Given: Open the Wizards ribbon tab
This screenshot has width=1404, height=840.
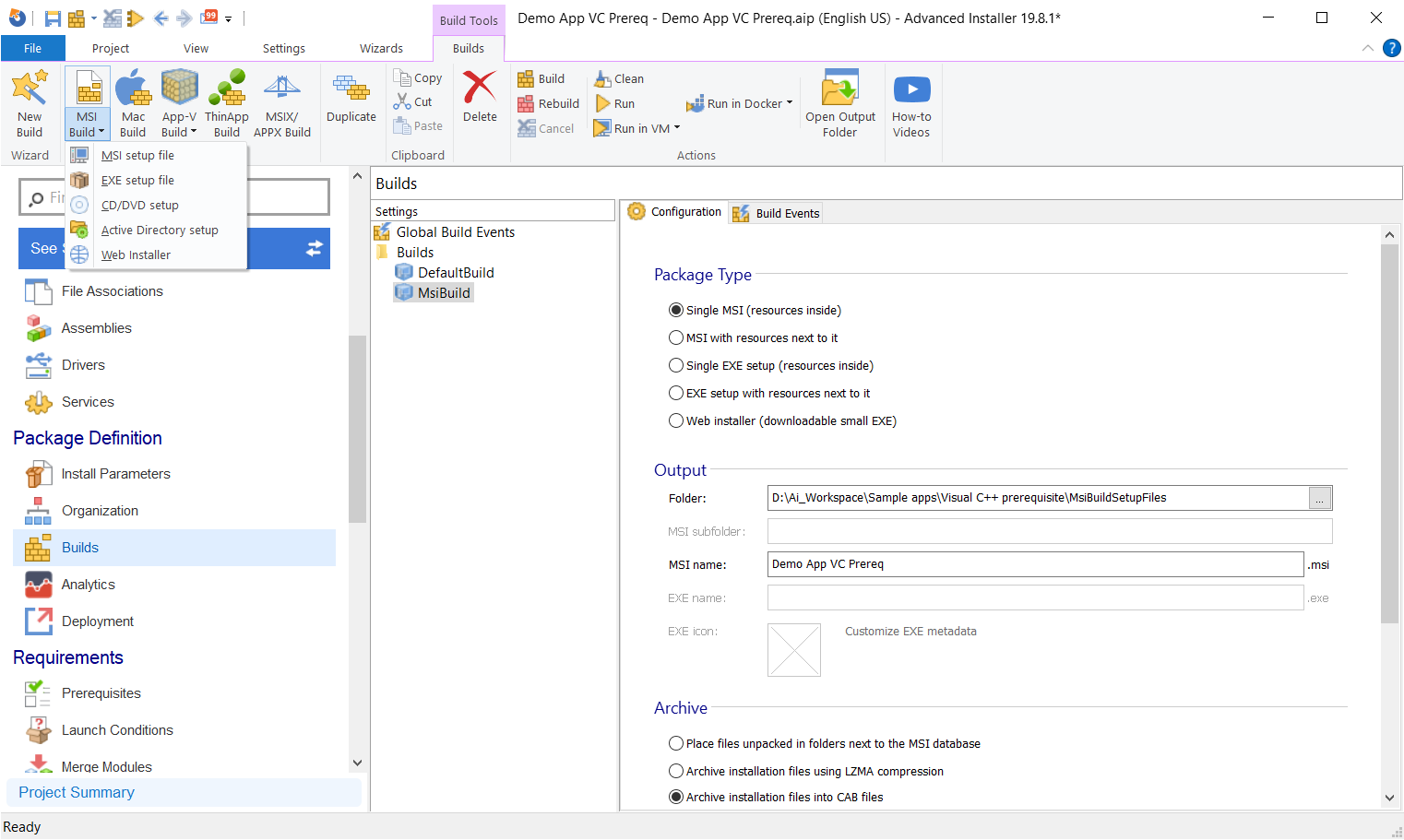Looking at the screenshot, I should 381,48.
